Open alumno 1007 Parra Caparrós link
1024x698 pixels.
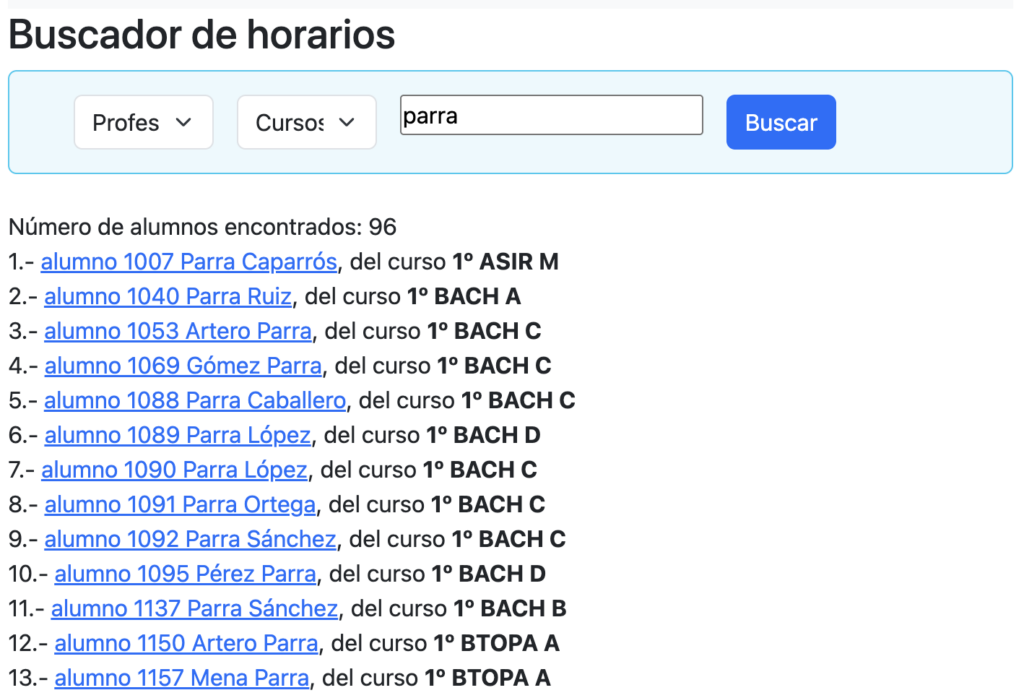188,262
